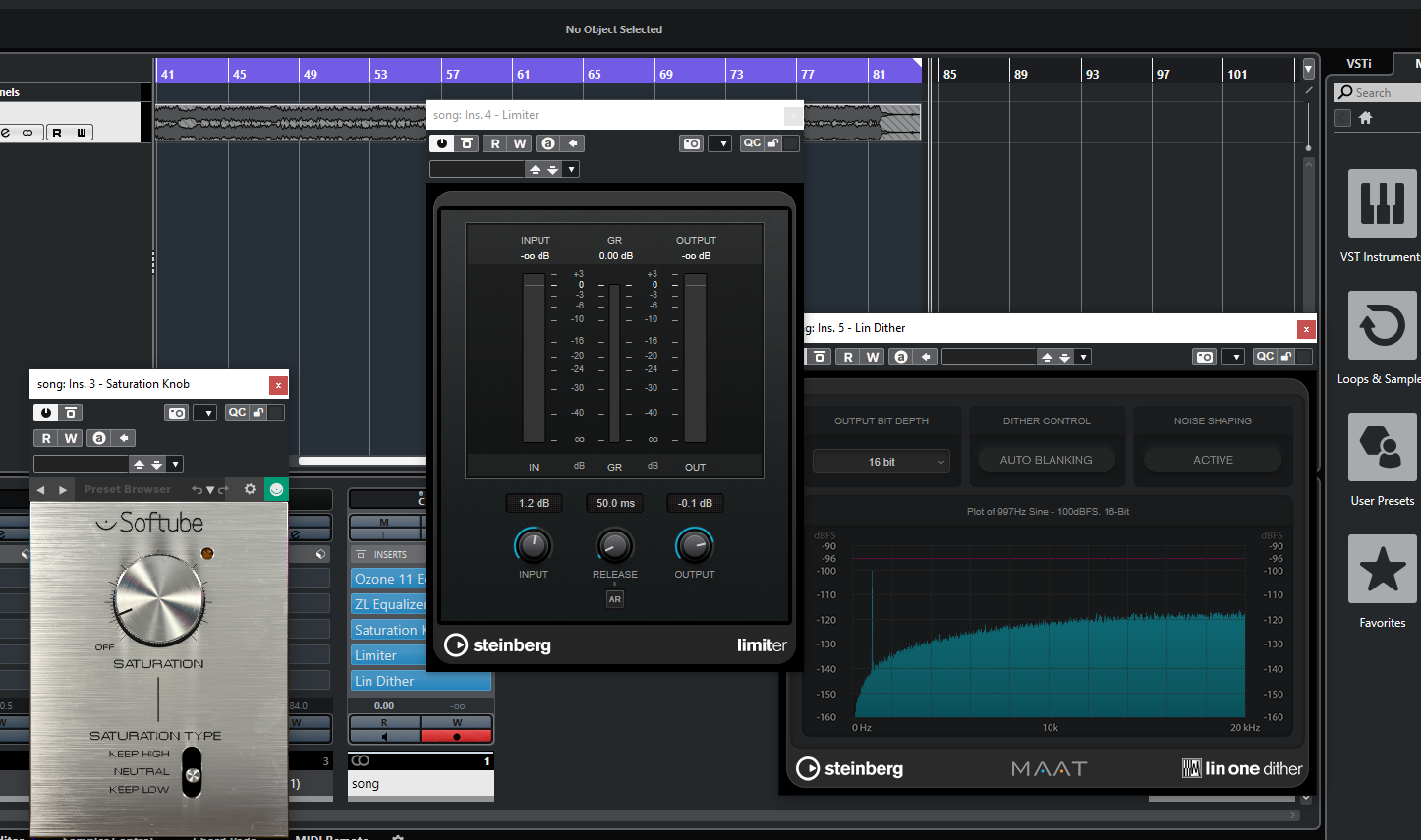
Task: Enable Read automation in Lin Dither window
Action: [x=848, y=357]
